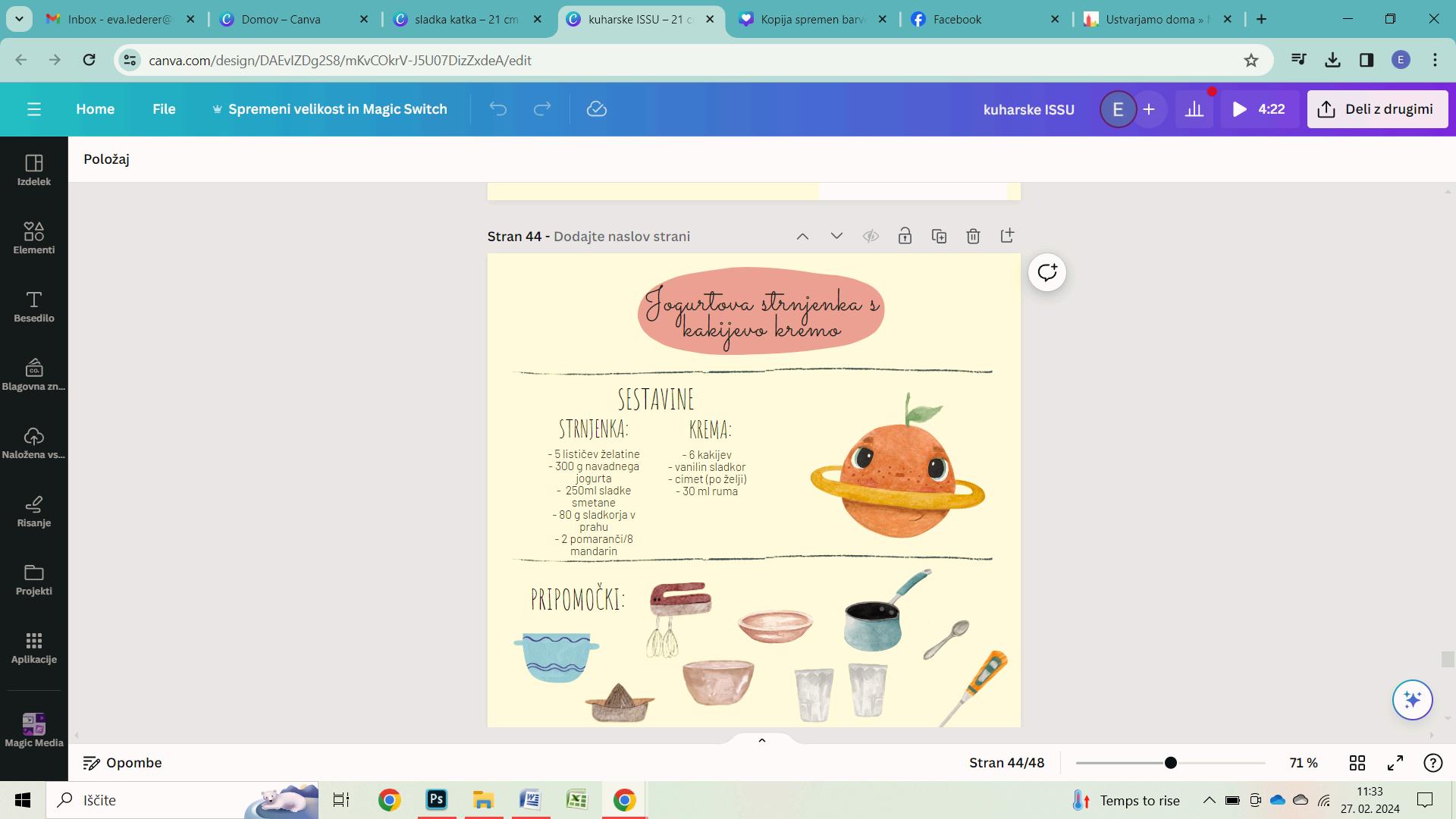Open the File menu
Screen dimensions: 1456x819
(164, 109)
